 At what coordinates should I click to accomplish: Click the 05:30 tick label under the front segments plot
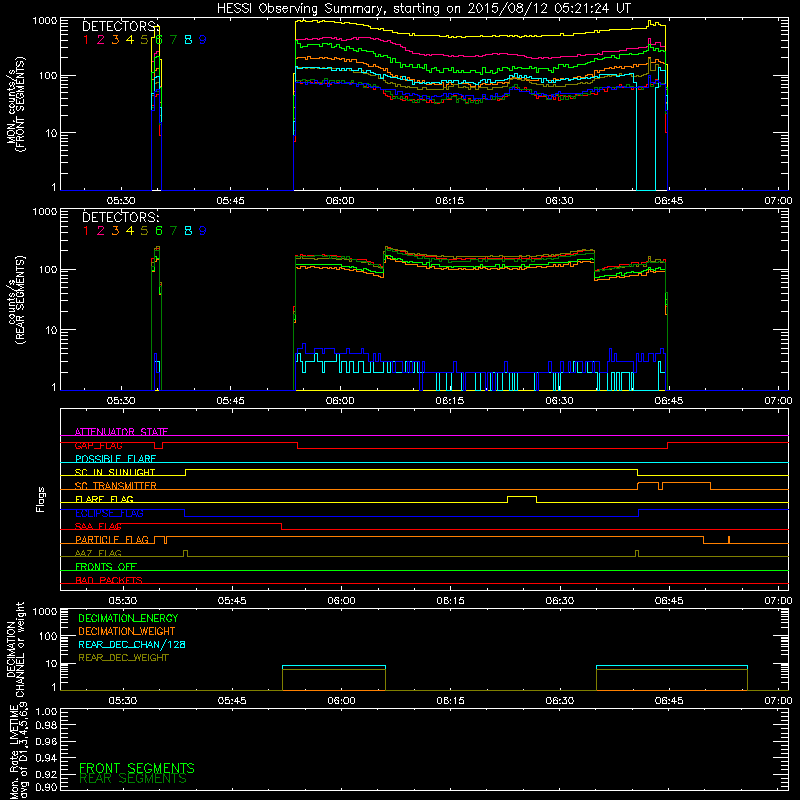(x=121, y=201)
